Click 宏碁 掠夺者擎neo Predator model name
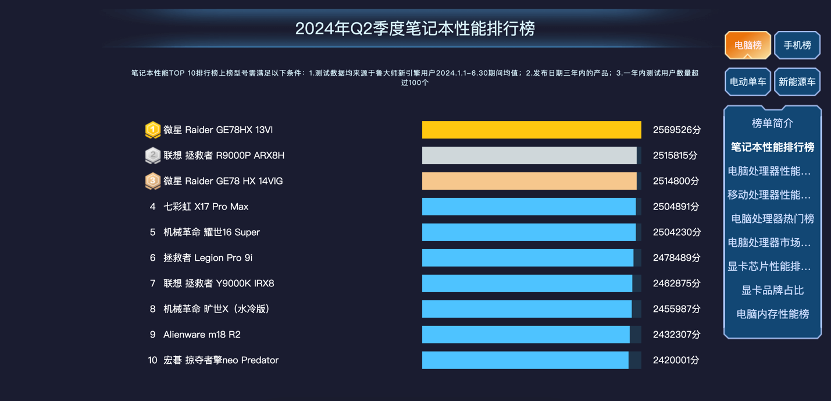 pyautogui.click(x=221, y=360)
